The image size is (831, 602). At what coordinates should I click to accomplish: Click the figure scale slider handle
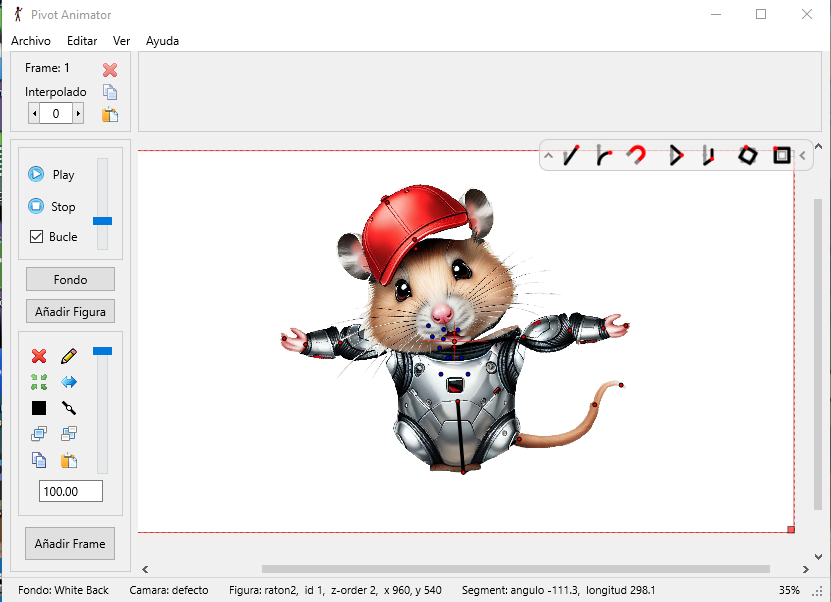[102, 351]
